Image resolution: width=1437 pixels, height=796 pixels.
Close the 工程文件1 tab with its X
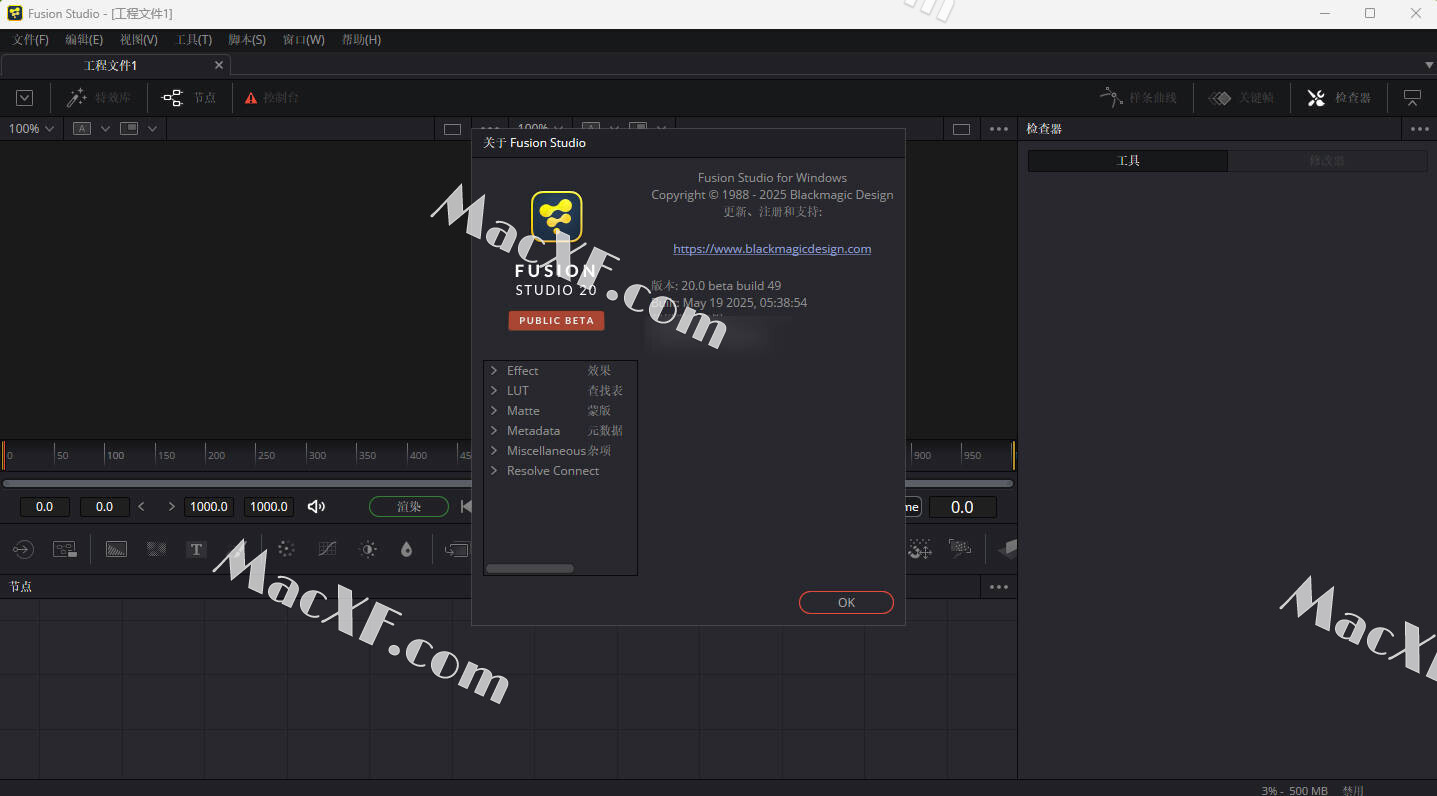point(219,65)
